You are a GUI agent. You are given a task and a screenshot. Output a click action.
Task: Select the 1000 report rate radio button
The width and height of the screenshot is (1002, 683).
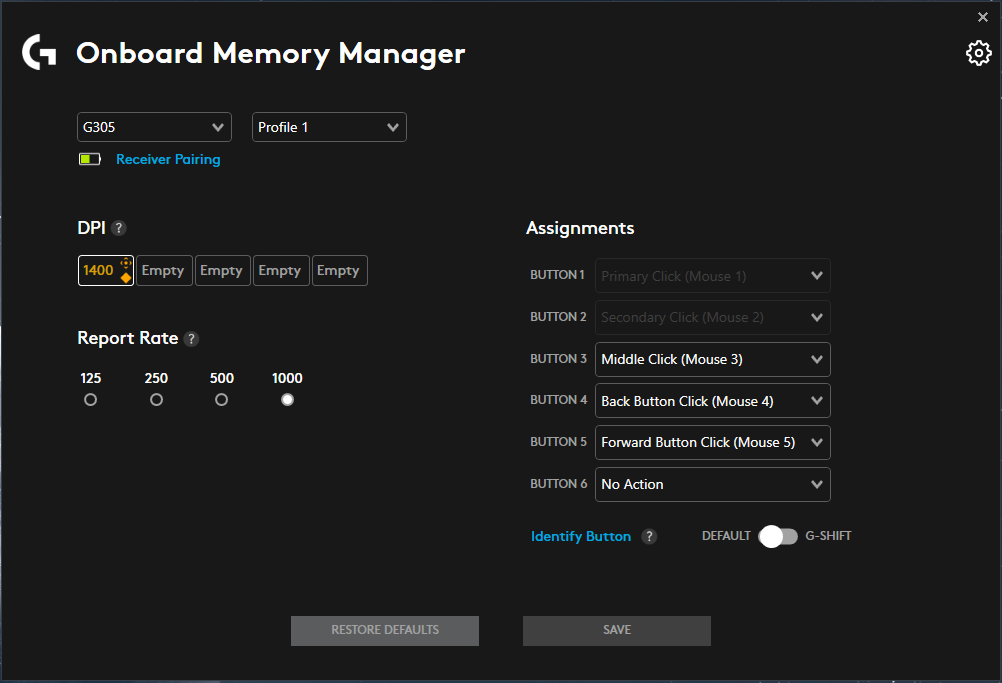[x=288, y=400]
